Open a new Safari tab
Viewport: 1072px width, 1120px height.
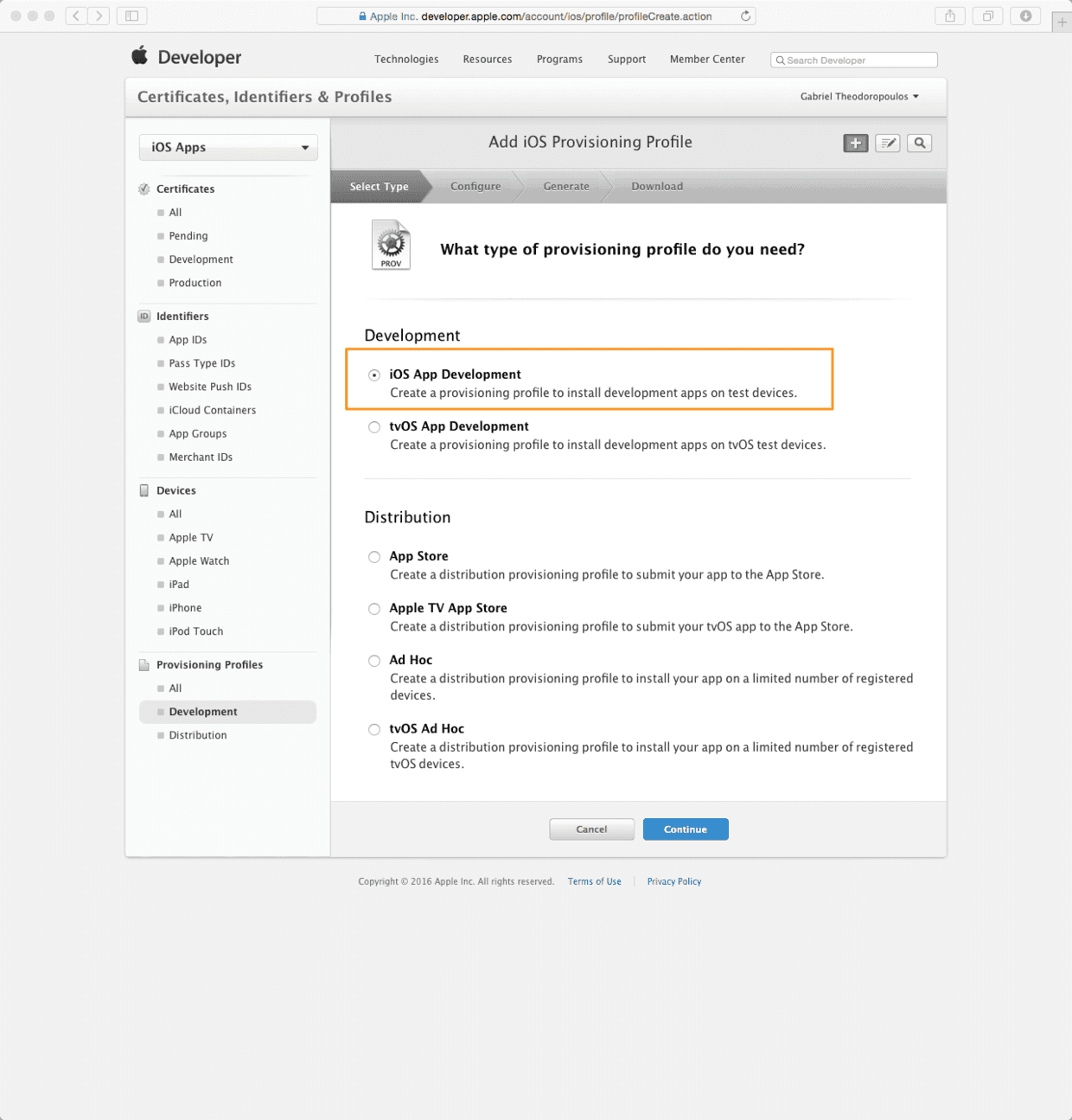point(1062,22)
